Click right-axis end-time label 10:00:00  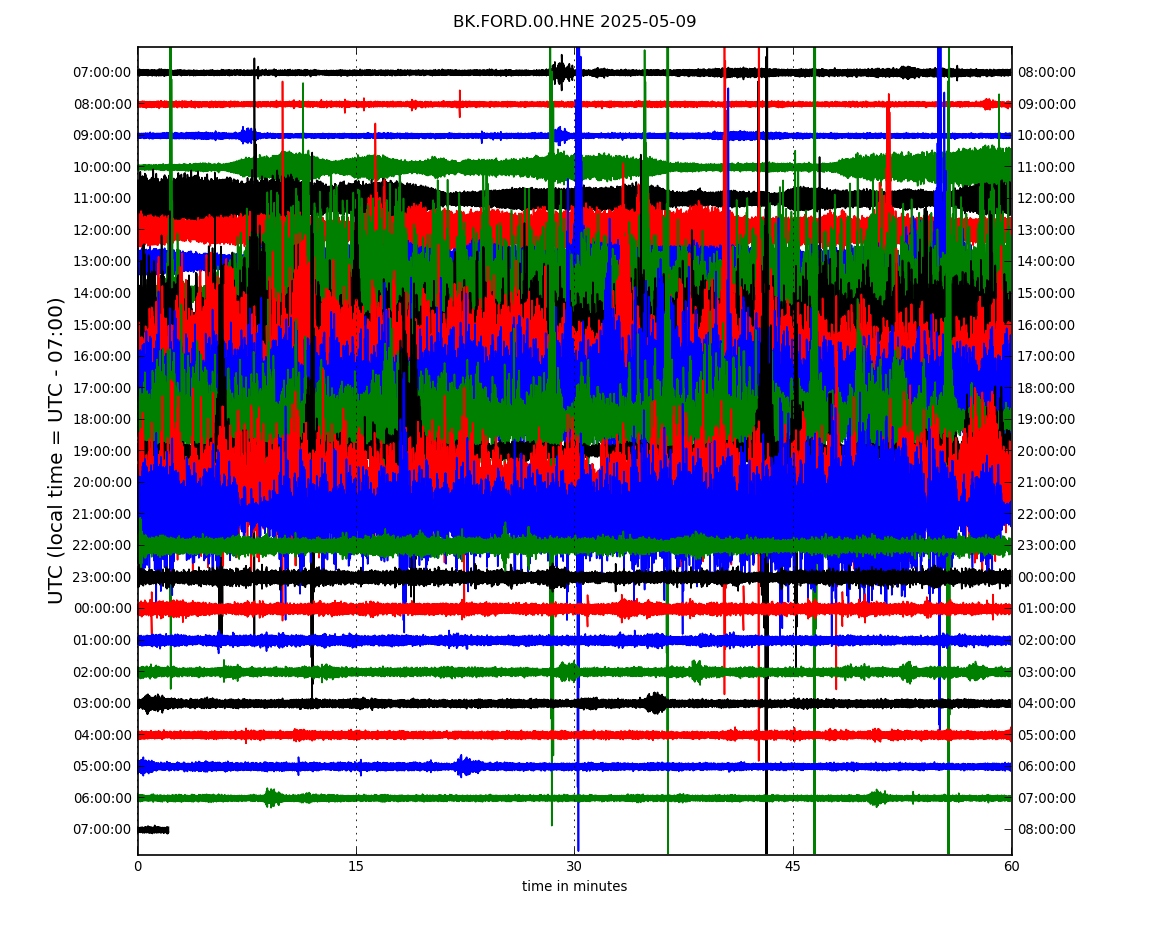pyautogui.click(x=1047, y=136)
